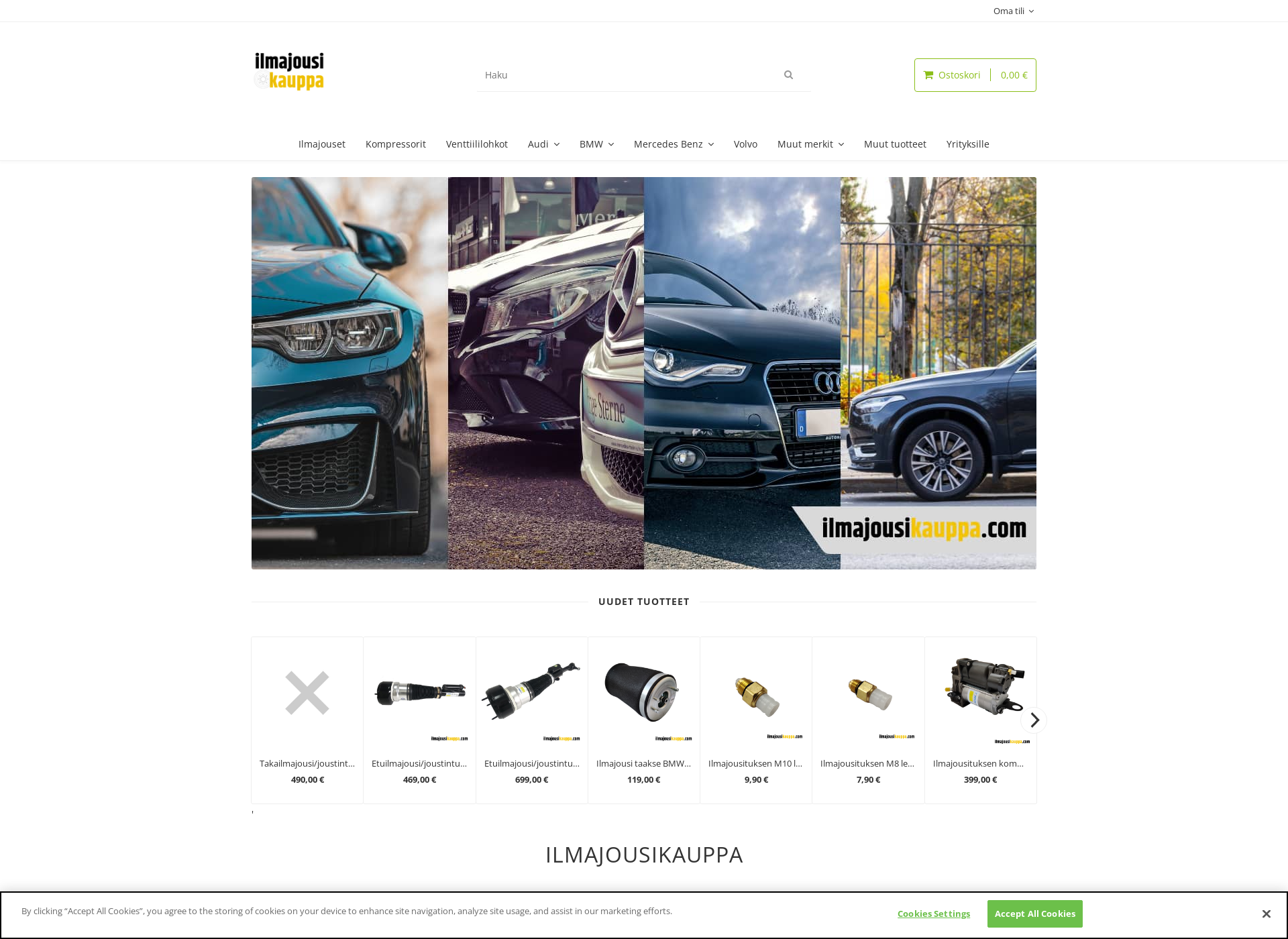Image resolution: width=1288 pixels, height=939 pixels.
Task: Click the next arrow on product carousel
Action: tap(1033, 719)
